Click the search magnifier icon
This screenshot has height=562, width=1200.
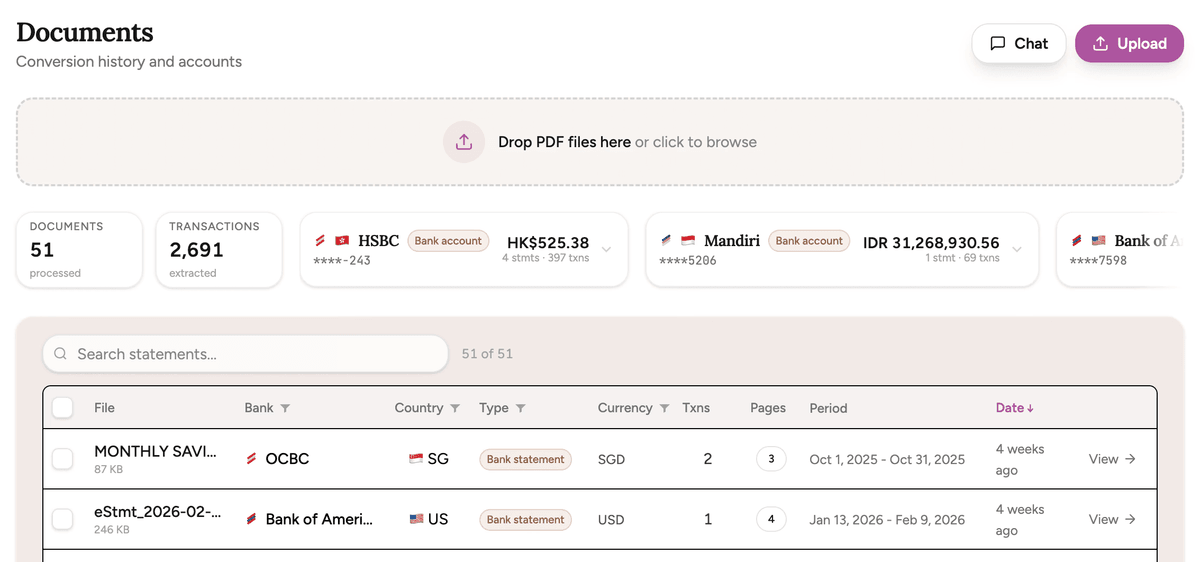click(61, 354)
